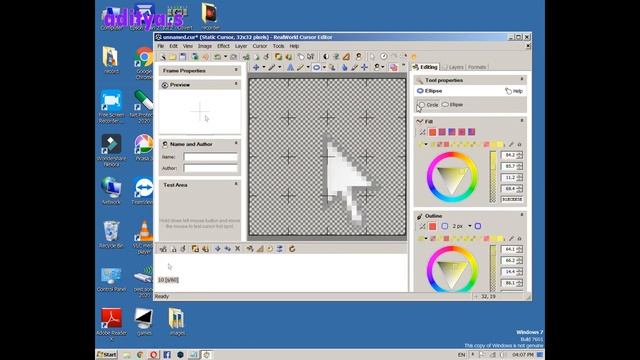Click the Author input field

[211, 168]
